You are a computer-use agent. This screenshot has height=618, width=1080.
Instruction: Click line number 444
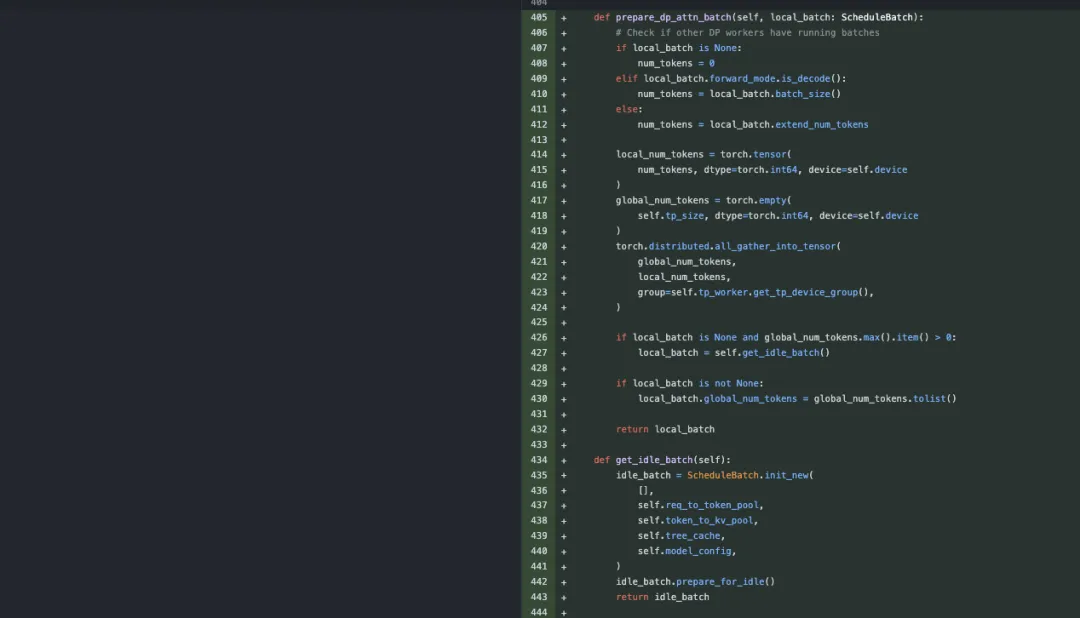[x=539, y=612]
